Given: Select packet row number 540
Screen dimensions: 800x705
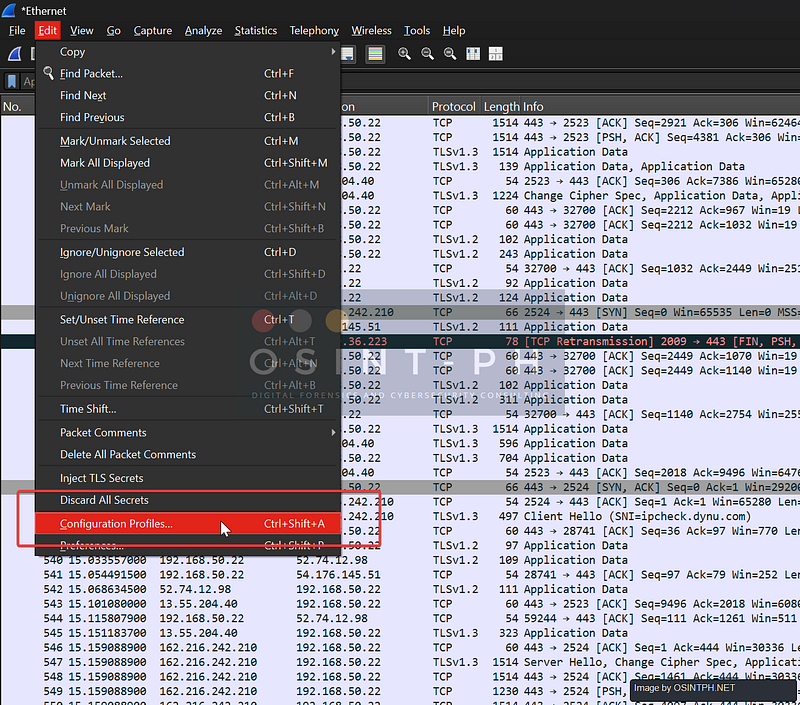Looking at the screenshot, I should (x=400, y=560).
